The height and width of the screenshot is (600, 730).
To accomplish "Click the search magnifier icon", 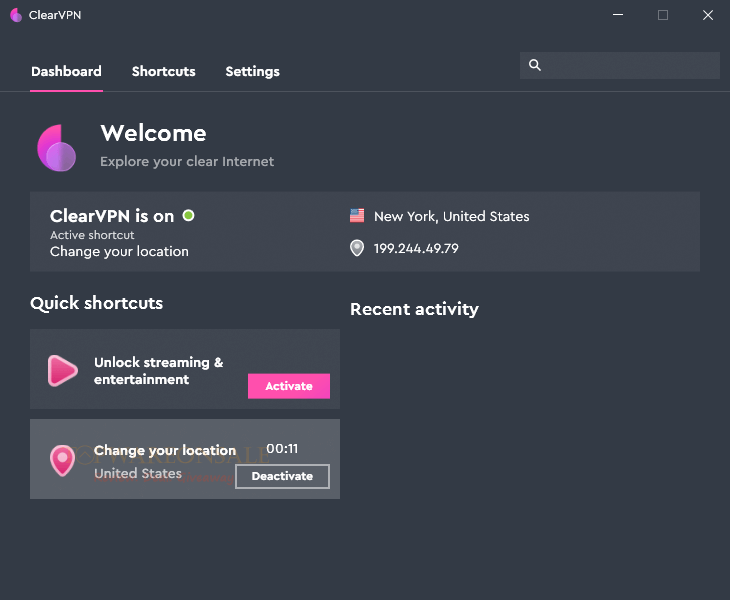I will pyautogui.click(x=535, y=65).
